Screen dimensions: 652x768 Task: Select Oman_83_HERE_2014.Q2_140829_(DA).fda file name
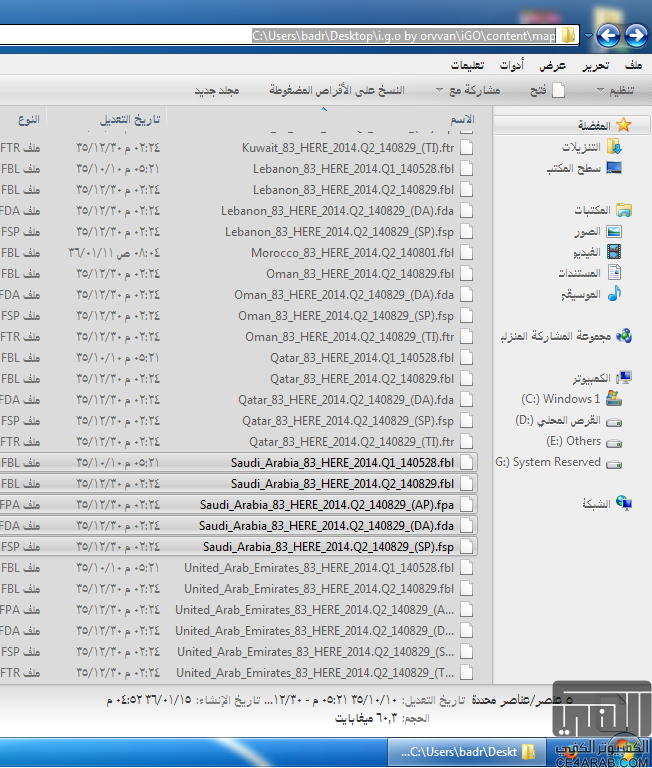coord(344,295)
